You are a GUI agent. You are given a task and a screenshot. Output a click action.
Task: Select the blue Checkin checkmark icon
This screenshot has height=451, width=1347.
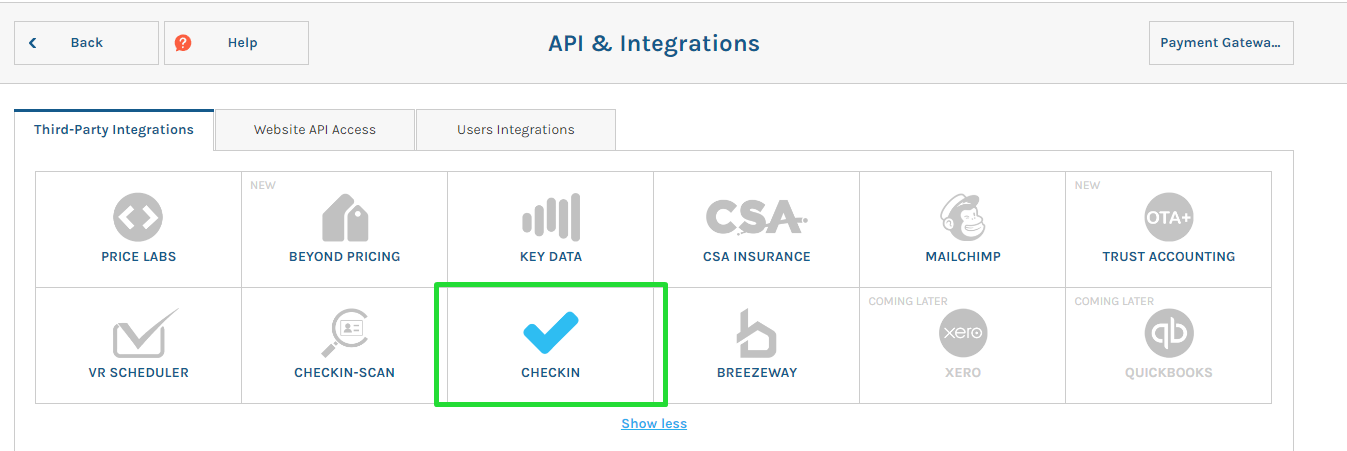point(550,333)
